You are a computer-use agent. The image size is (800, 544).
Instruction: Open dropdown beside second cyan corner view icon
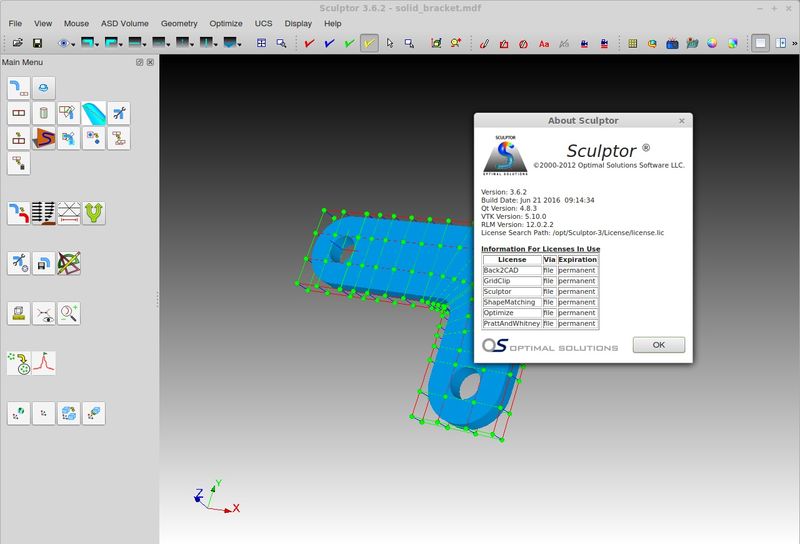pos(120,45)
